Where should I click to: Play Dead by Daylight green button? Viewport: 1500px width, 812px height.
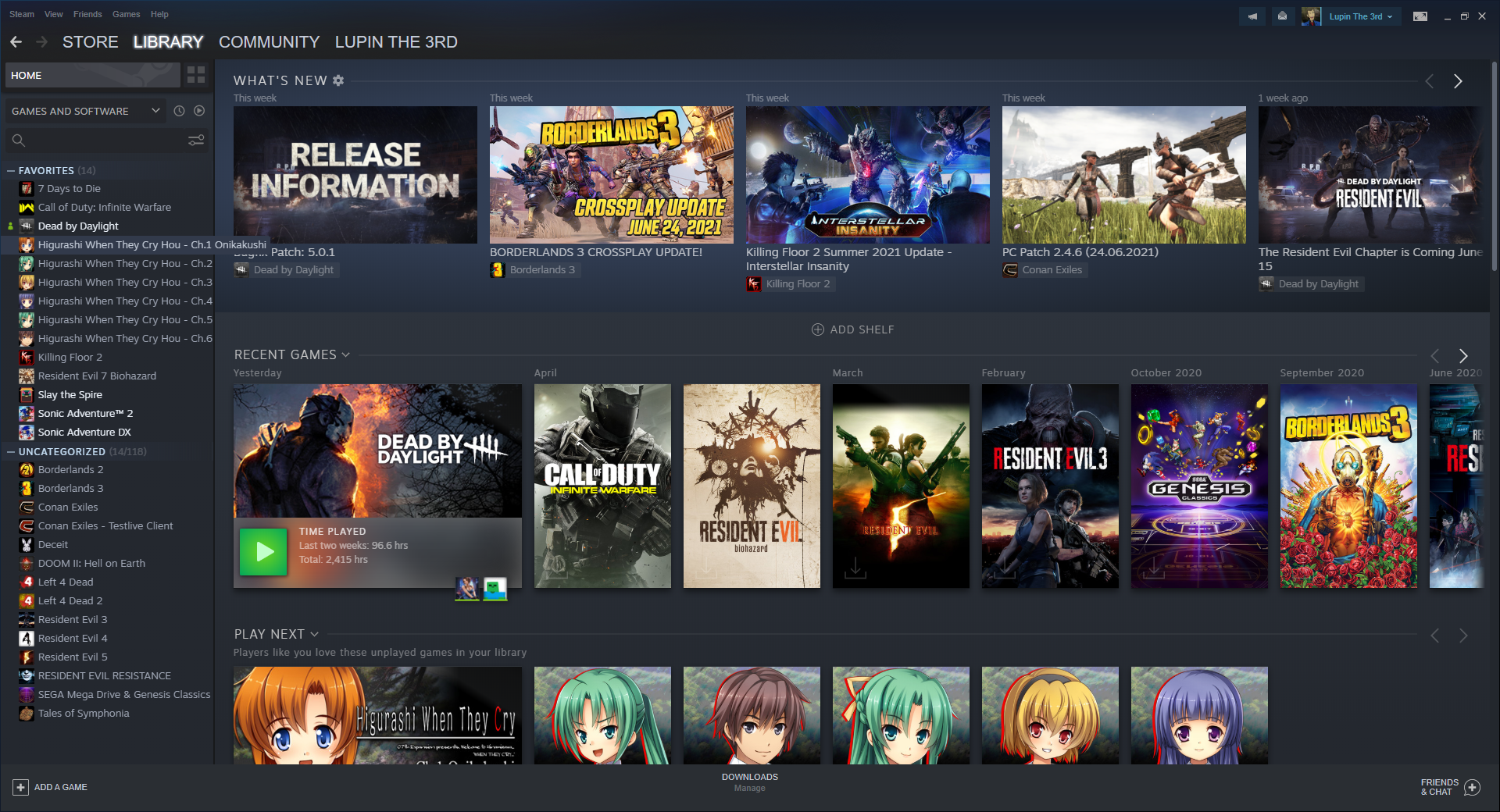264,552
